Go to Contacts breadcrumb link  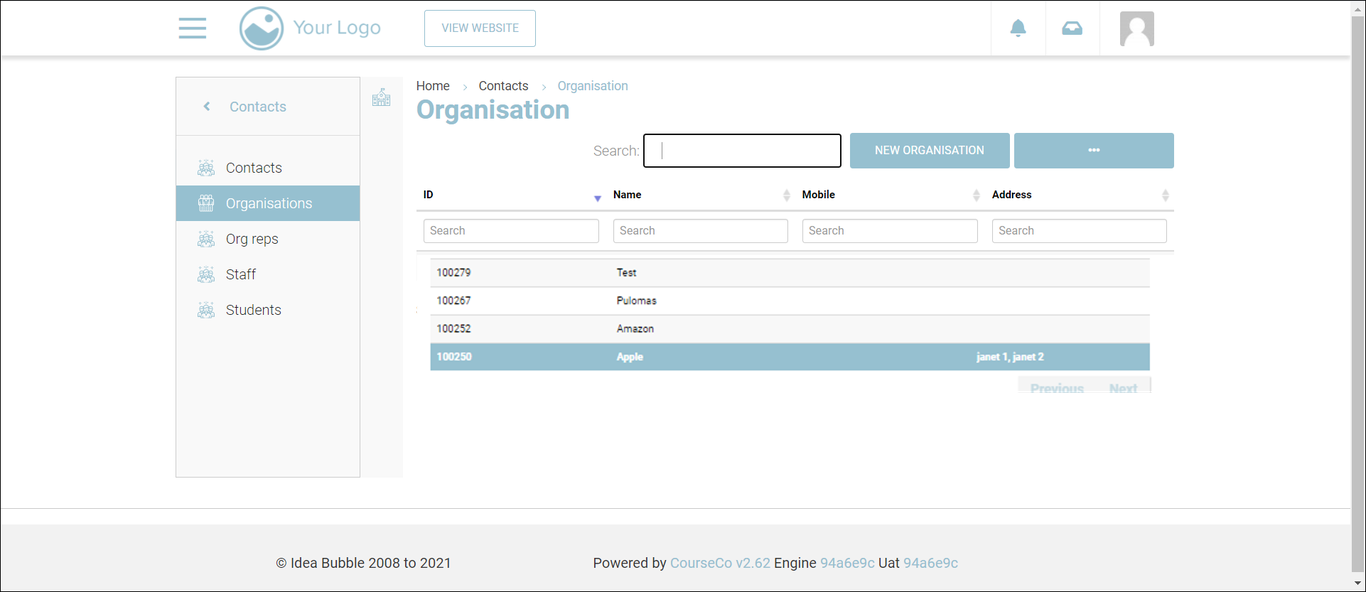click(x=503, y=86)
